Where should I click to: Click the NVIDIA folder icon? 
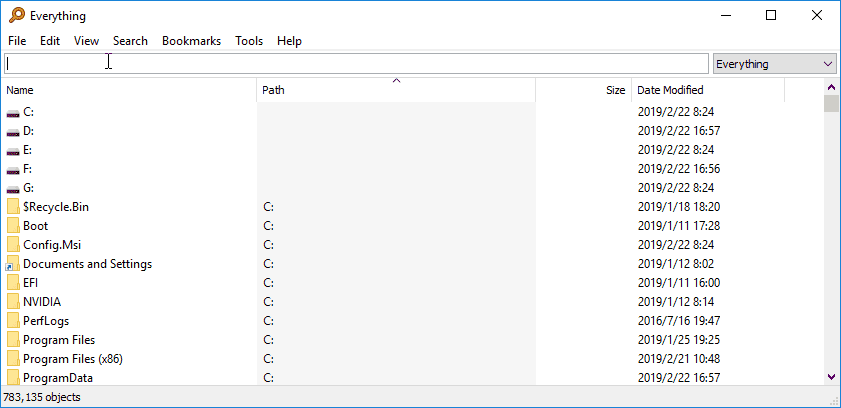13,302
